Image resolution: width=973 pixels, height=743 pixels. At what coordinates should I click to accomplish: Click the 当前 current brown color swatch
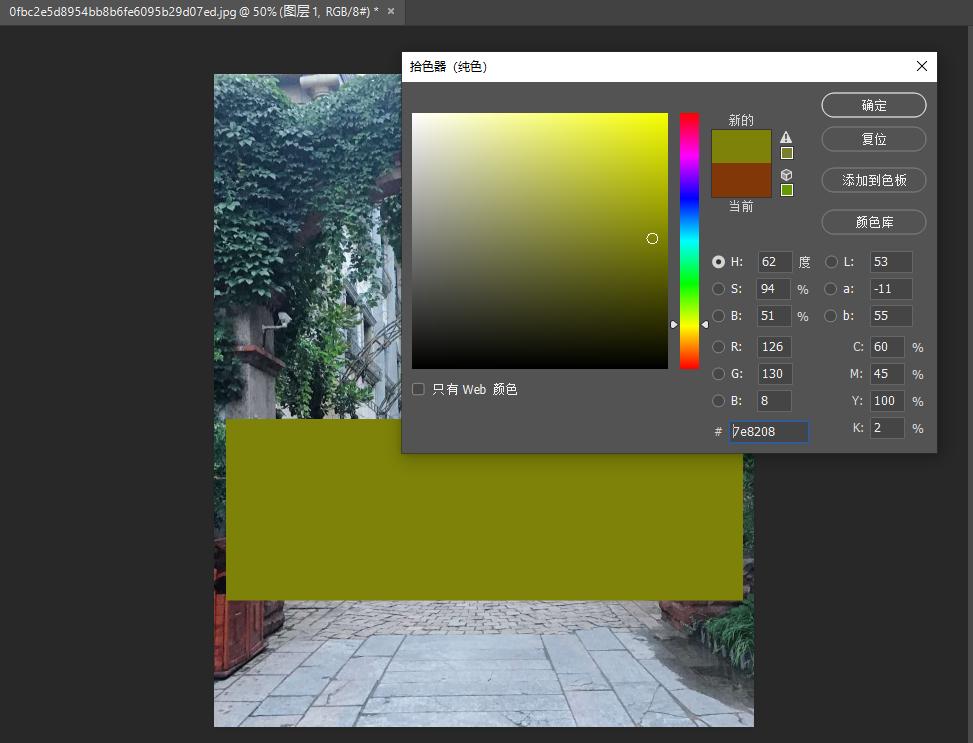tap(741, 181)
